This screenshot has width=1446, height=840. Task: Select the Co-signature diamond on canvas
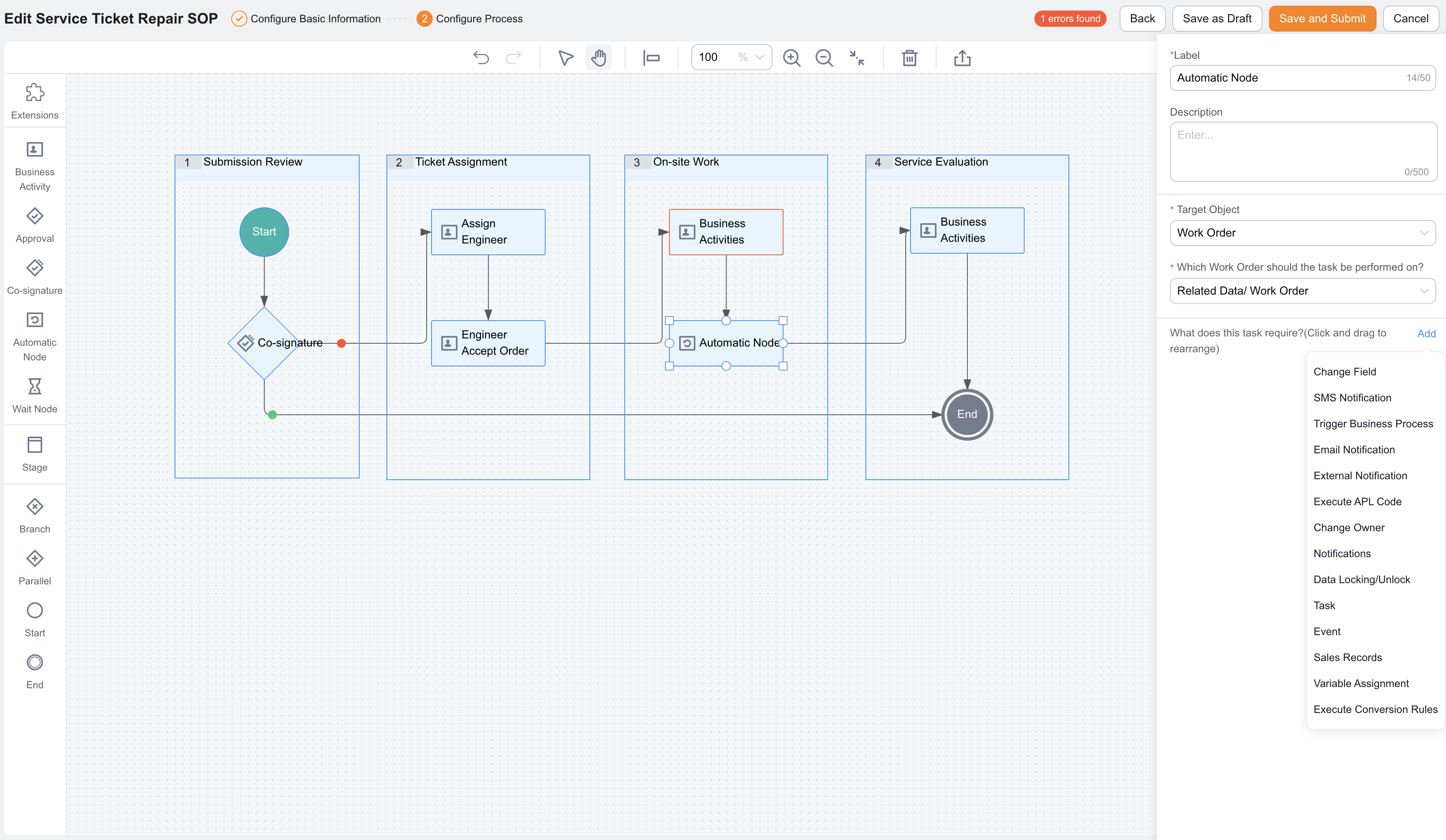pos(264,343)
